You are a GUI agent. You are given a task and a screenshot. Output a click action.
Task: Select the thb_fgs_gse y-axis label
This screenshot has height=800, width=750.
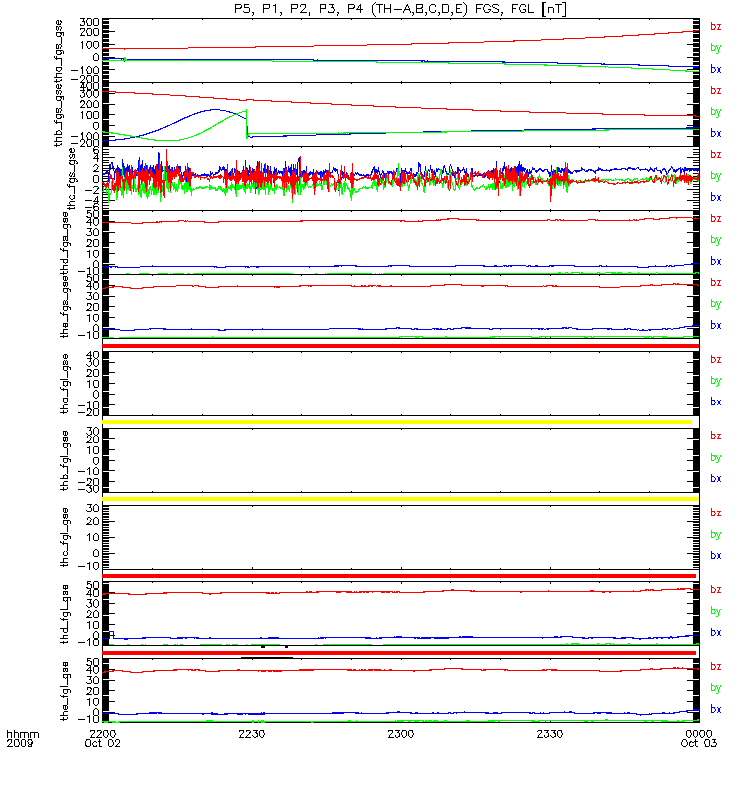(59, 115)
